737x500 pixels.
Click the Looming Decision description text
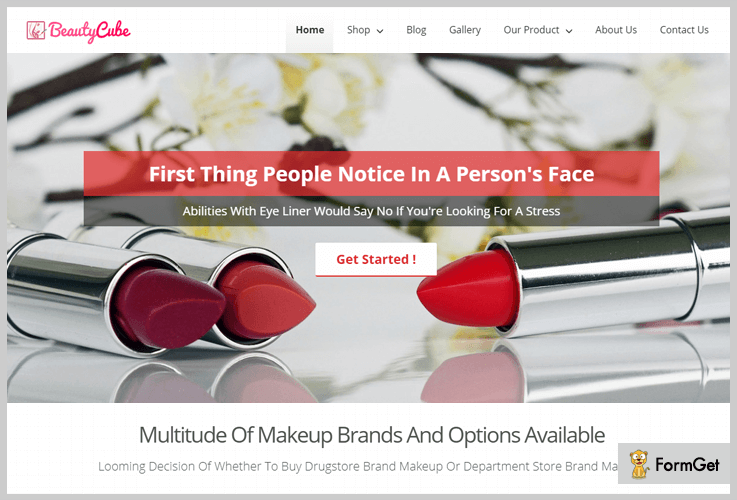358,466
